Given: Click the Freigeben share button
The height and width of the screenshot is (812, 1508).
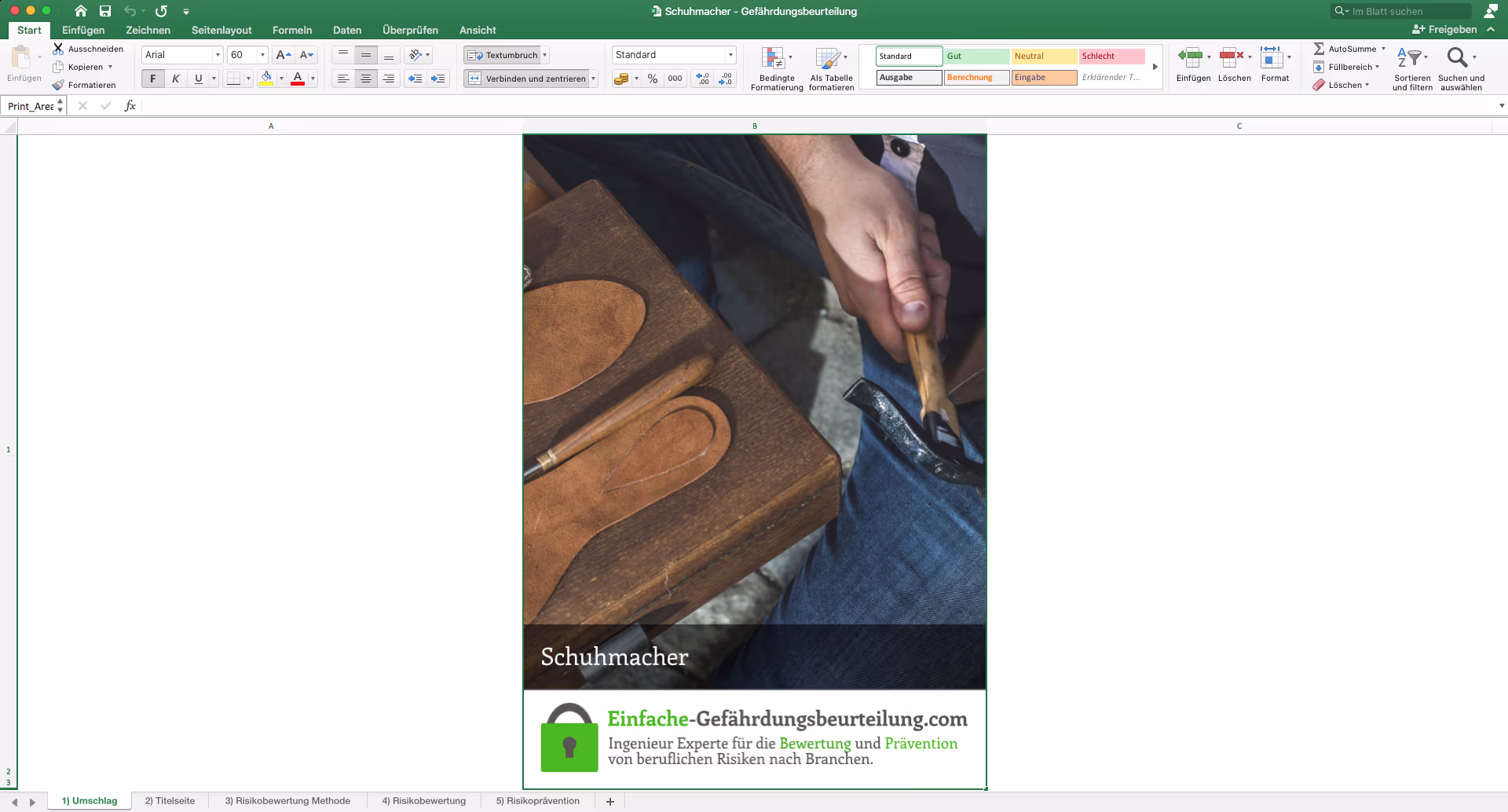Looking at the screenshot, I should [x=1444, y=29].
